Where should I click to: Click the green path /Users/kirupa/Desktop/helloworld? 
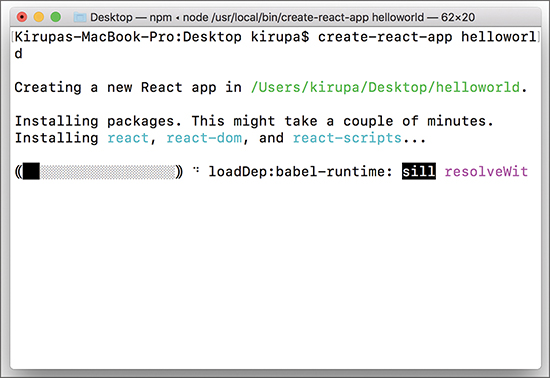385,87
